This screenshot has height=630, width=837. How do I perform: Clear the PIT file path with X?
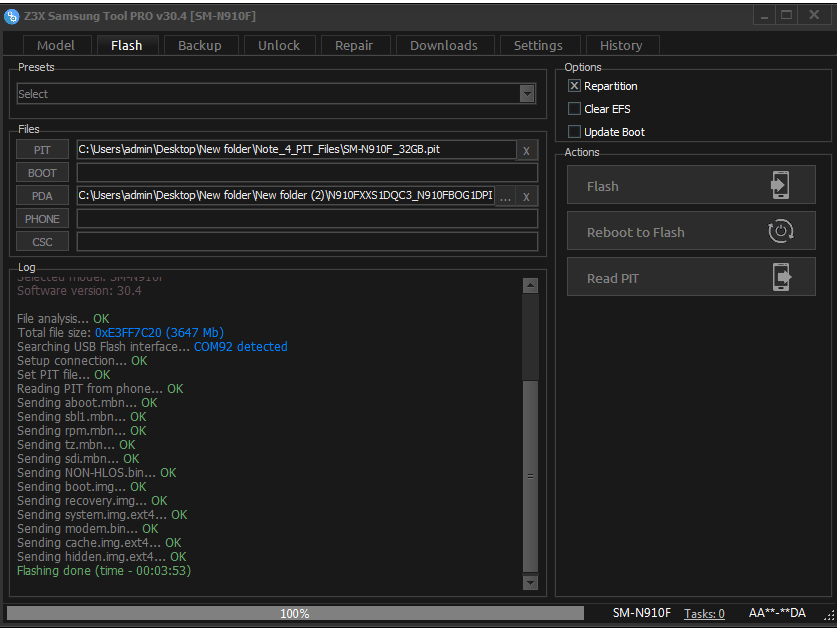pyautogui.click(x=526, y=151)
